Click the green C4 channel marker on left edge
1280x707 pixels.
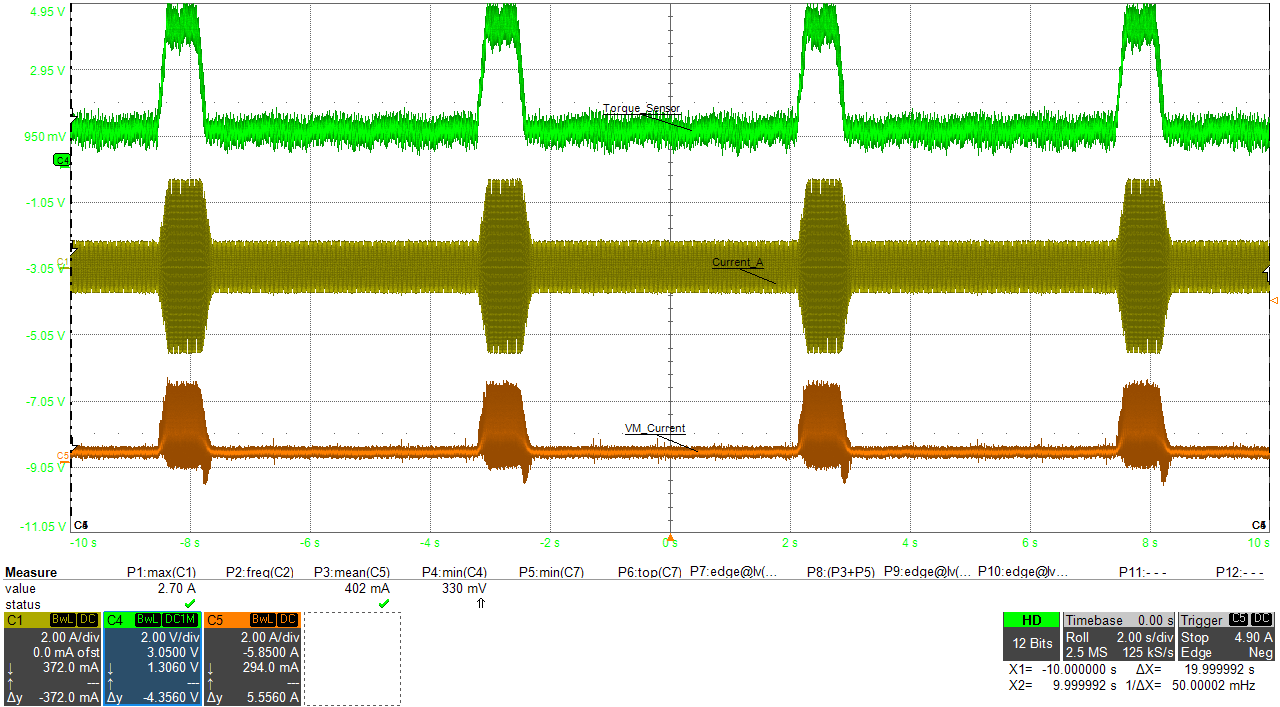[x=61, y=160]
